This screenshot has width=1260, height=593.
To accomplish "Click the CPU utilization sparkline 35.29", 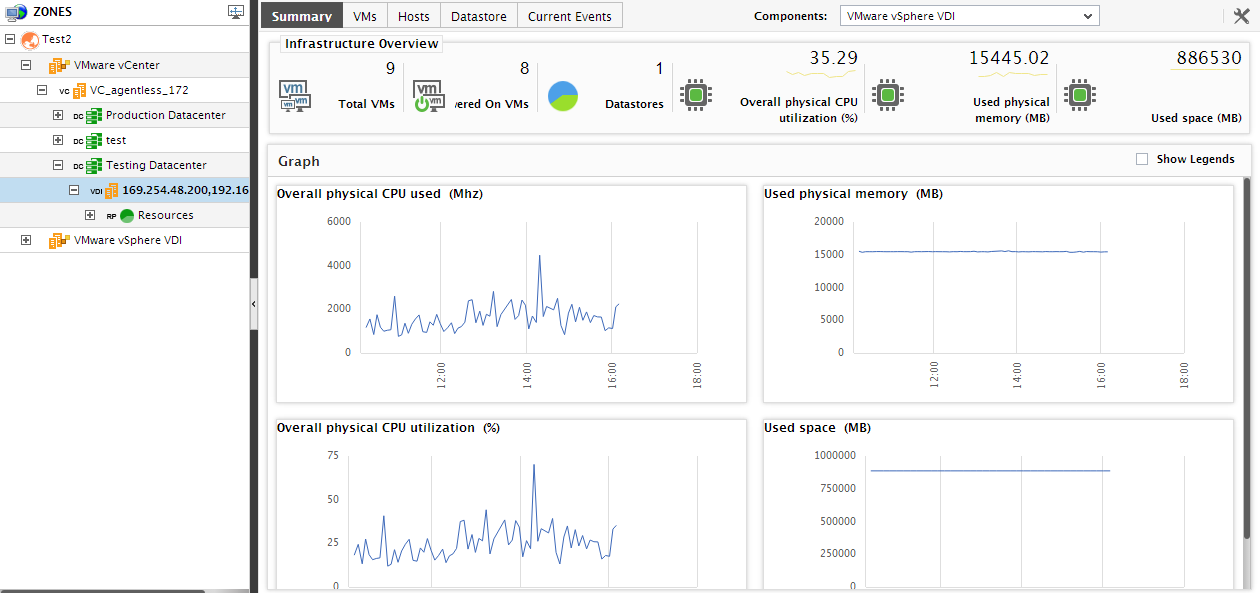I will (822, 73).
